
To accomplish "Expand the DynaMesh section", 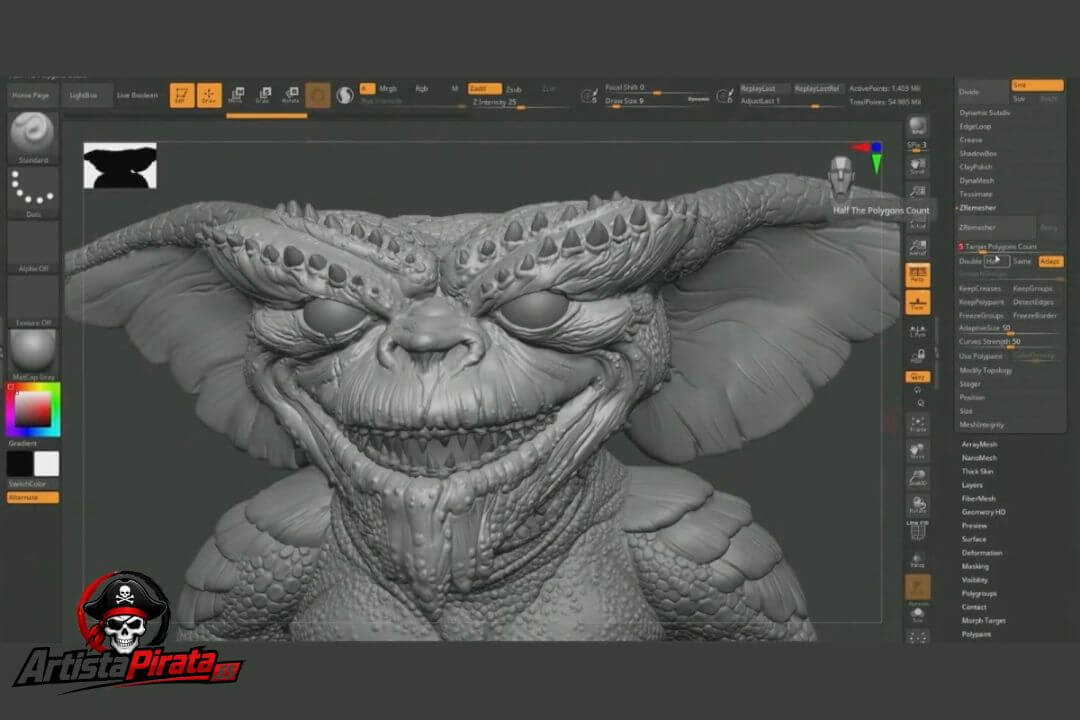I will (x=977, y=181).
